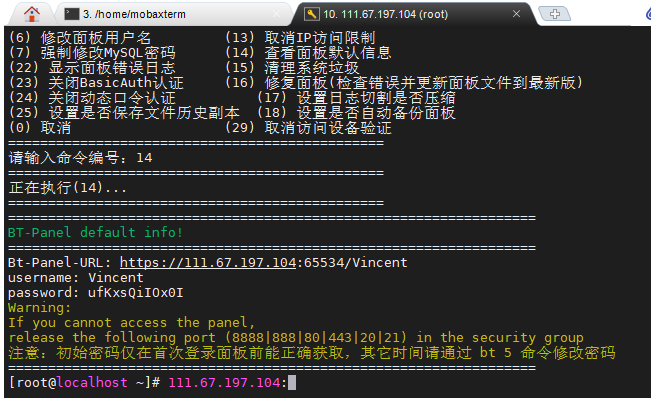Click the terminal icon on /home/mobaxterm tab
651x398 pixels.
[72, 14]
